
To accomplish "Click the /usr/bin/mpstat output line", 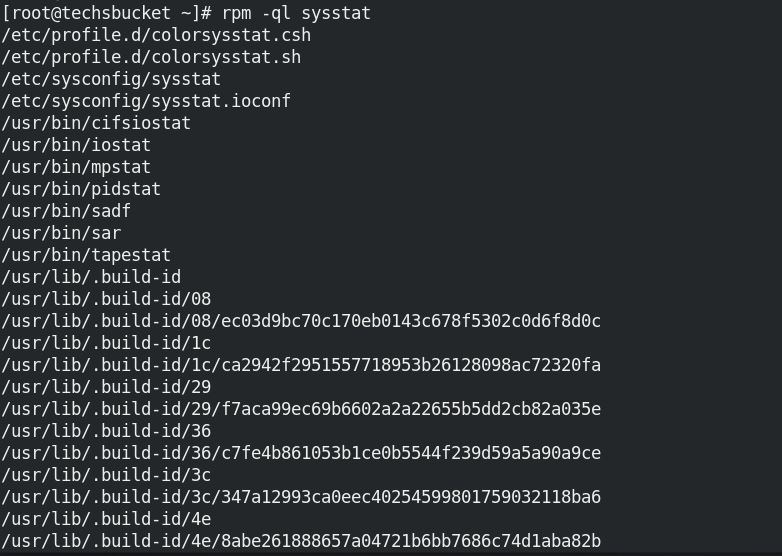I will [76, 167].
